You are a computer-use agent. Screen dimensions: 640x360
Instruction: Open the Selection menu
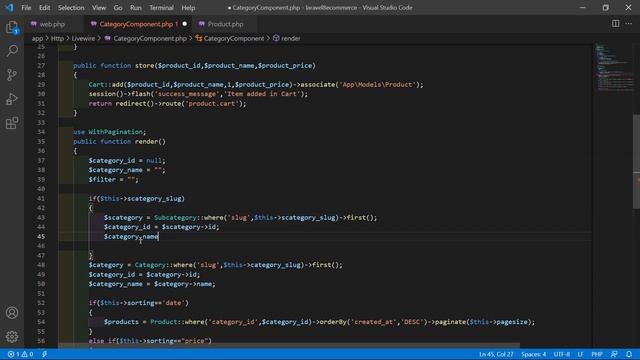coord(71,8)
